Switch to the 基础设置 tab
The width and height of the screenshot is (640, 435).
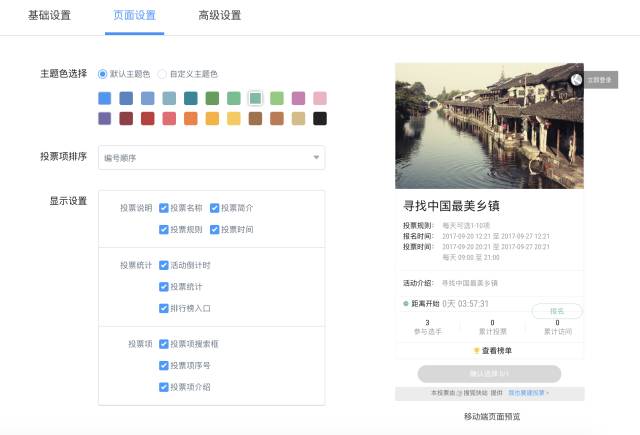49,16
